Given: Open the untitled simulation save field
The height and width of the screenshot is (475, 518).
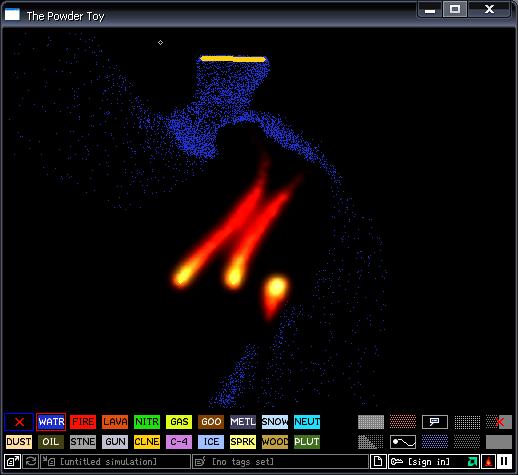Looking at the screenshot, I should click(x=115, y=462).
